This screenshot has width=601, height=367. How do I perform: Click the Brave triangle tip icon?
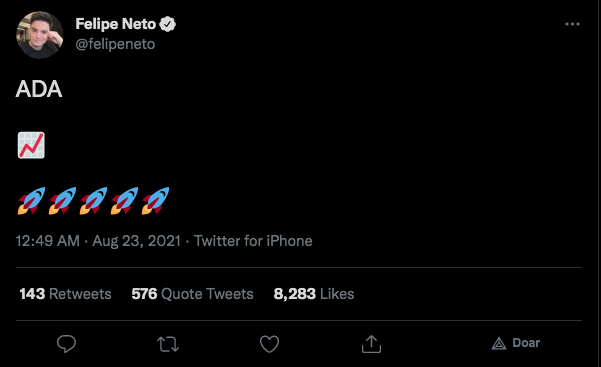[x=499, y=343]
